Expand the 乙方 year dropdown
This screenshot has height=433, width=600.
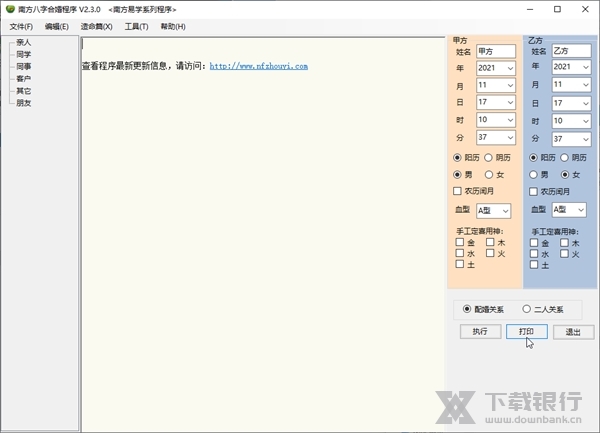(x=586, y=67)
